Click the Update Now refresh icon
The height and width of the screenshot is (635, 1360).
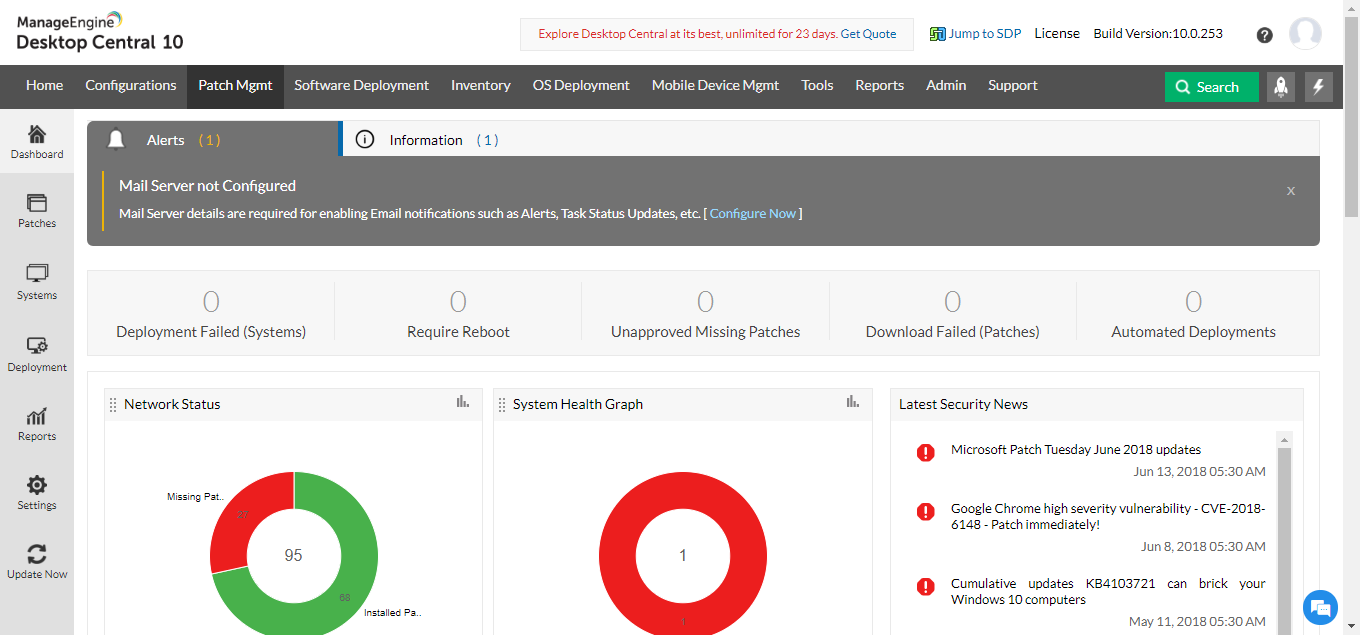(x=37, y=561)
